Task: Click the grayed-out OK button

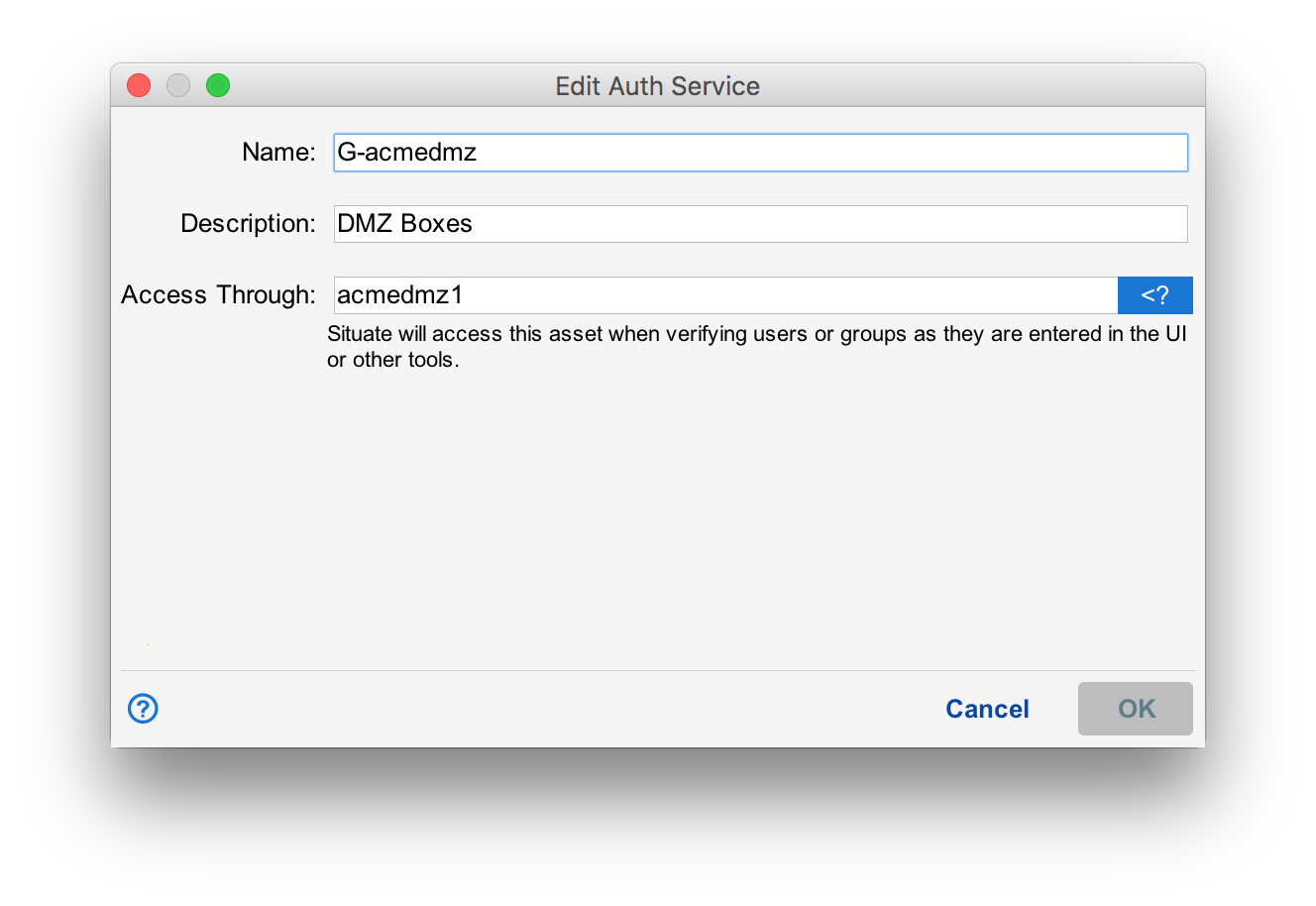Action: point(1135,709)
